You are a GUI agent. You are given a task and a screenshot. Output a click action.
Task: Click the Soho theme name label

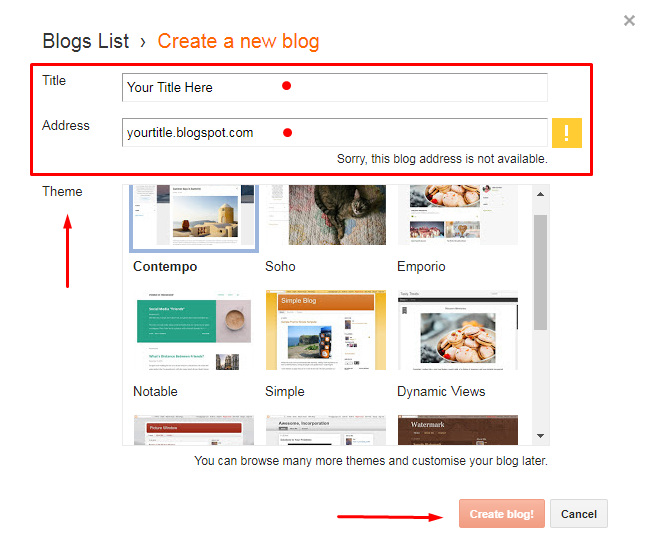pyautogui.click(x=280, y=266)
